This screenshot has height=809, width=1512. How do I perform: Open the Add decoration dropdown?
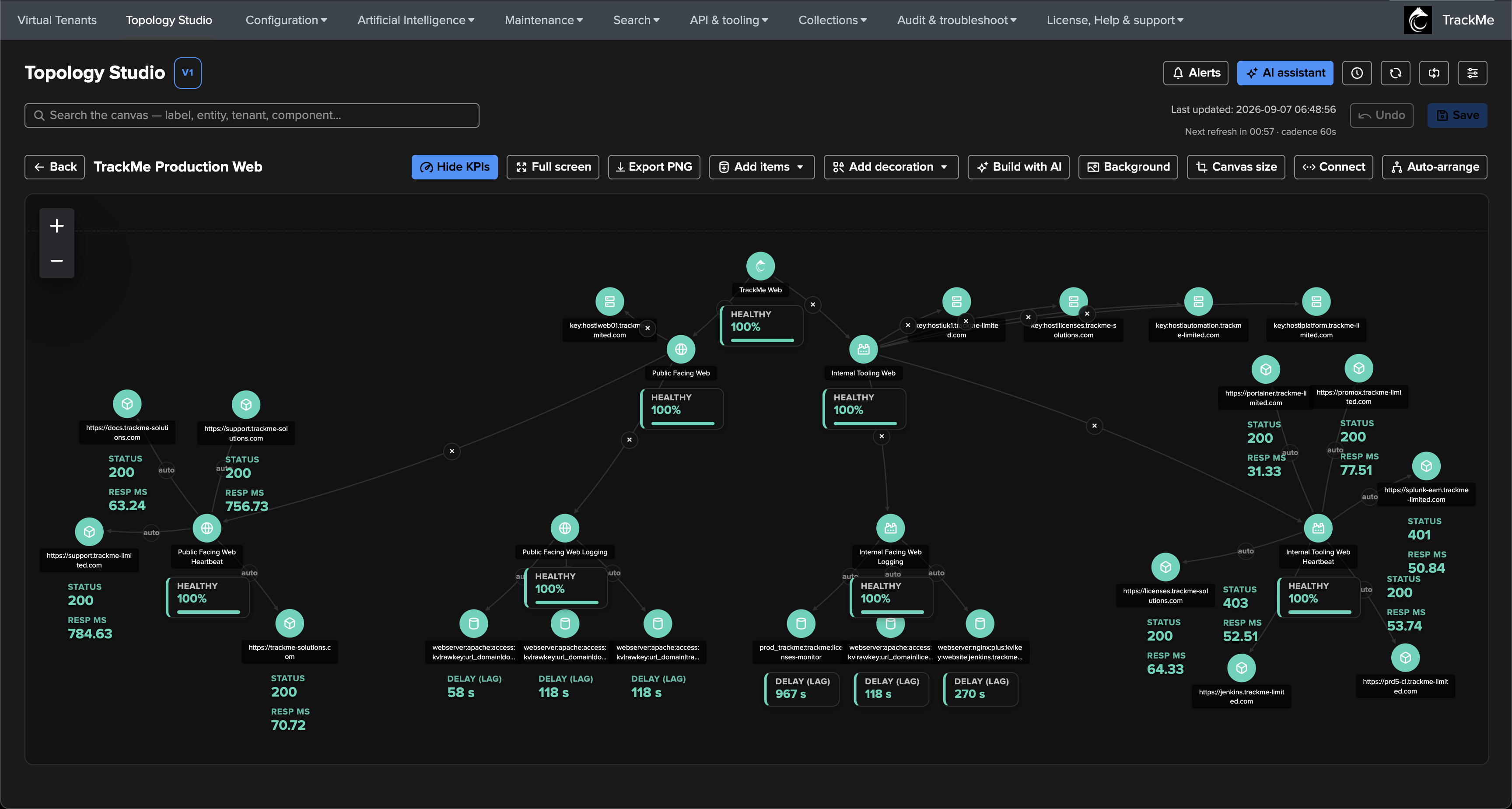pyautogui.click(x=891, y=167)
